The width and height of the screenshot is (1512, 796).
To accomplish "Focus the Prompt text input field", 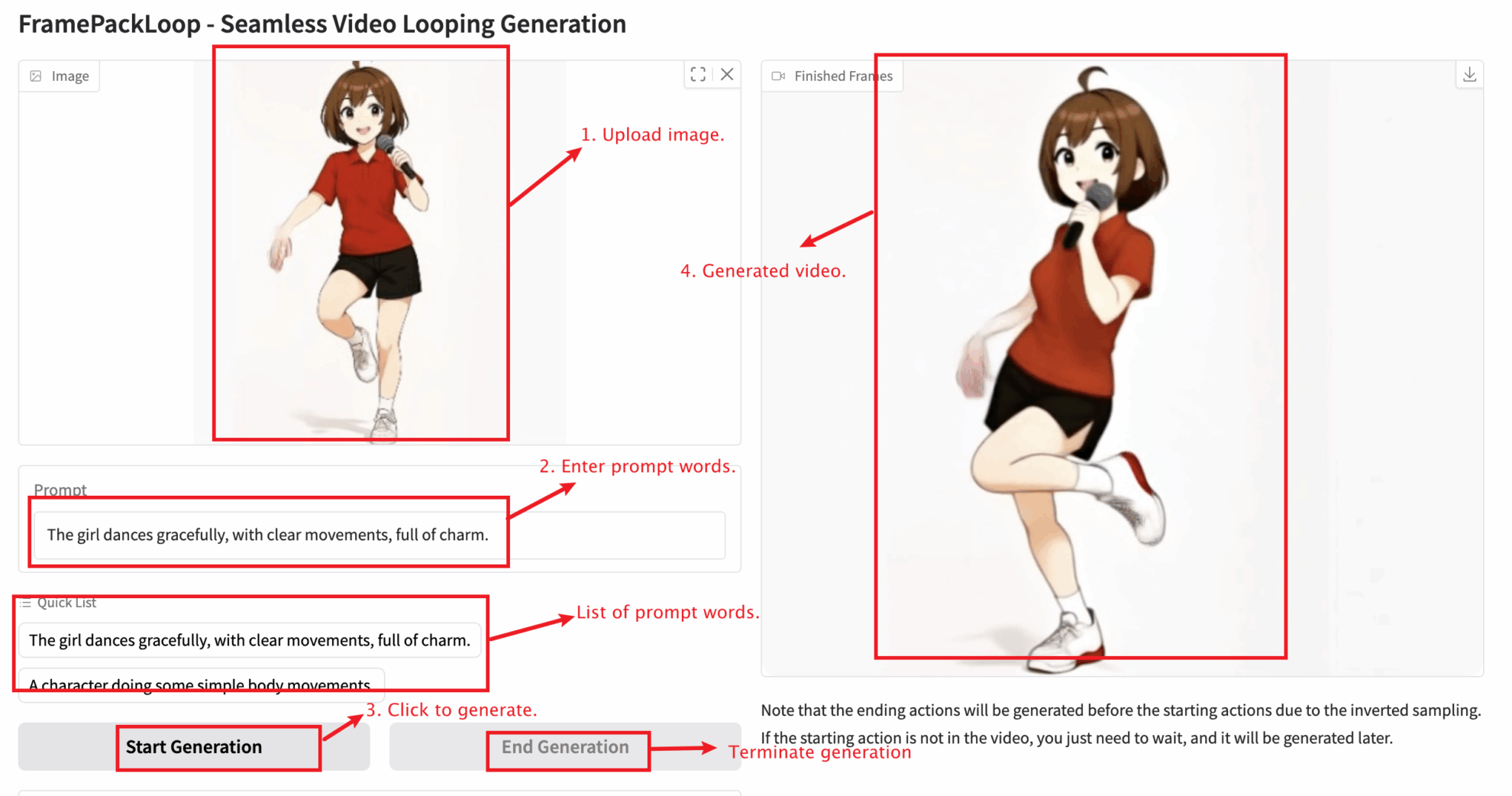I will tap(380, 535).
